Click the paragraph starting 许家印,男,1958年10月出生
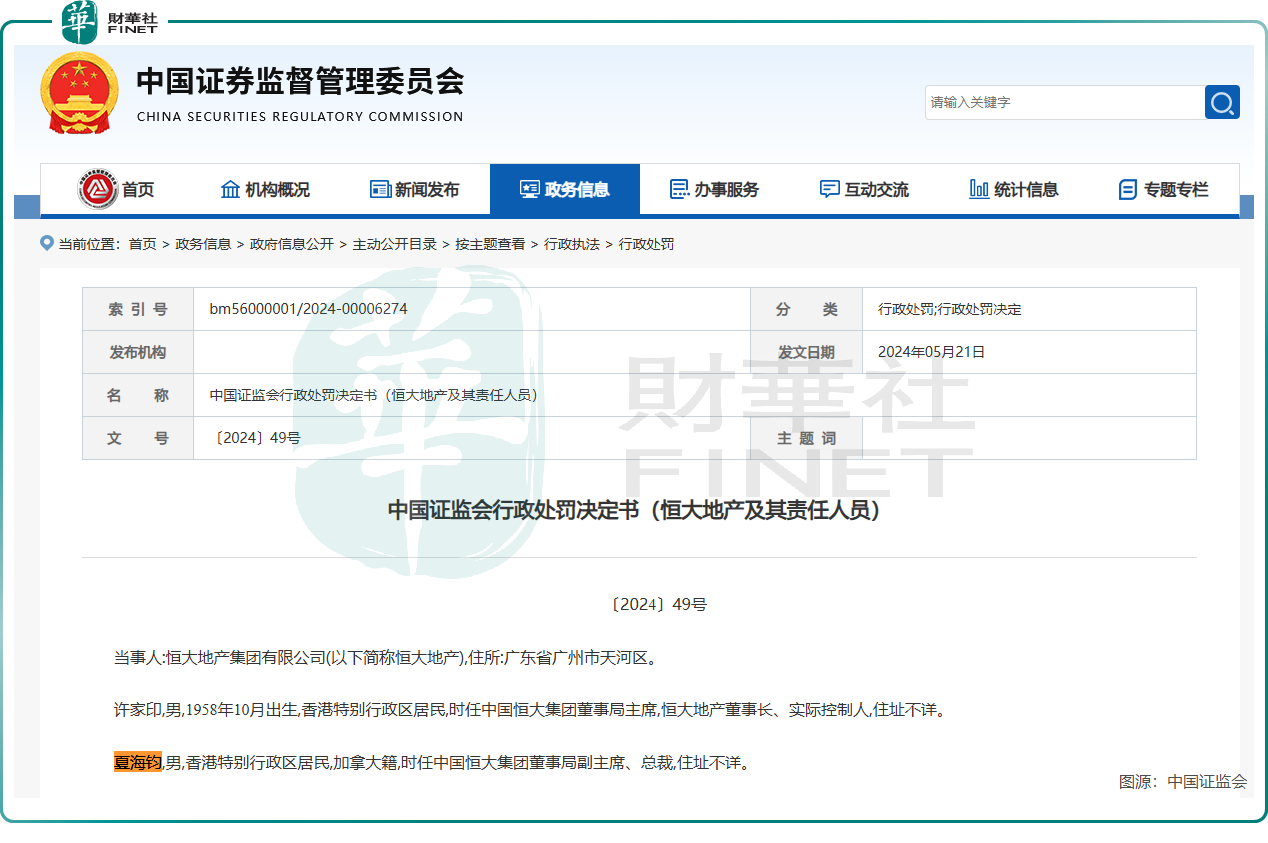Viewport: 1268px width, 843px height. (x=529, y=710)
